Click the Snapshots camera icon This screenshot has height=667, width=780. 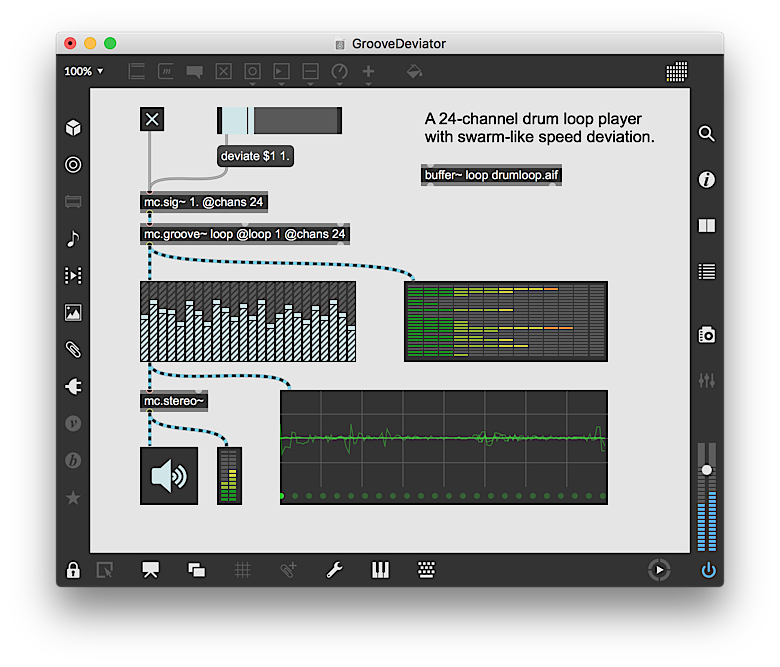[706, 334]
